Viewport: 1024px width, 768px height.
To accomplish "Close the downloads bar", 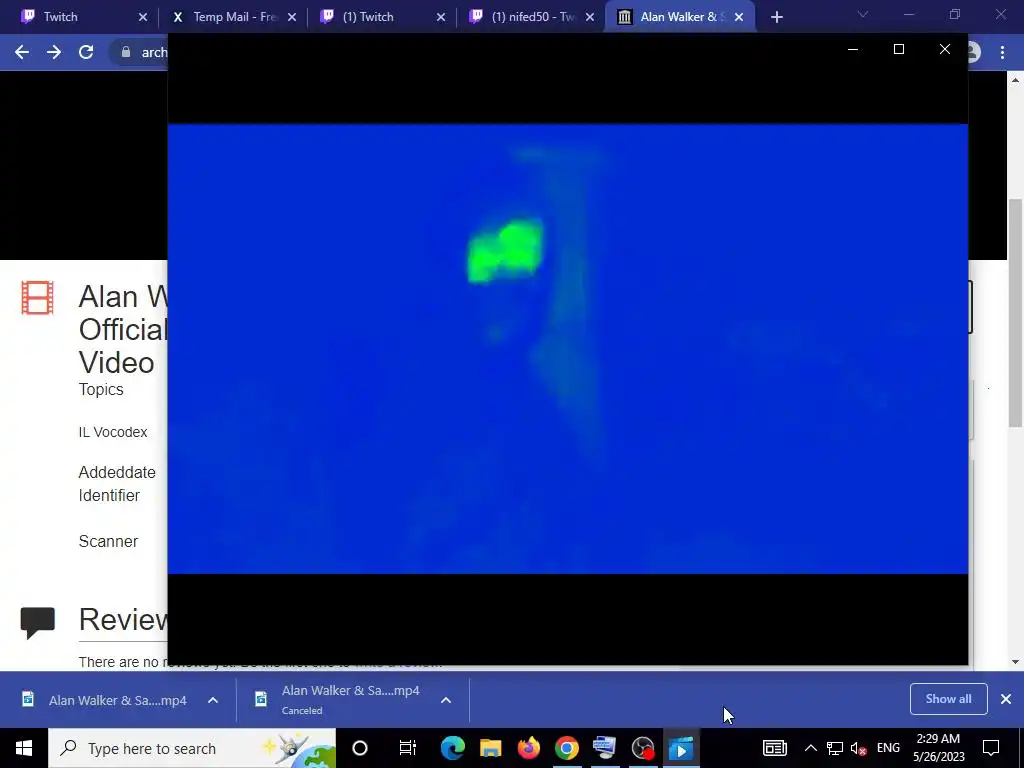I will (x=1006, y=699).
